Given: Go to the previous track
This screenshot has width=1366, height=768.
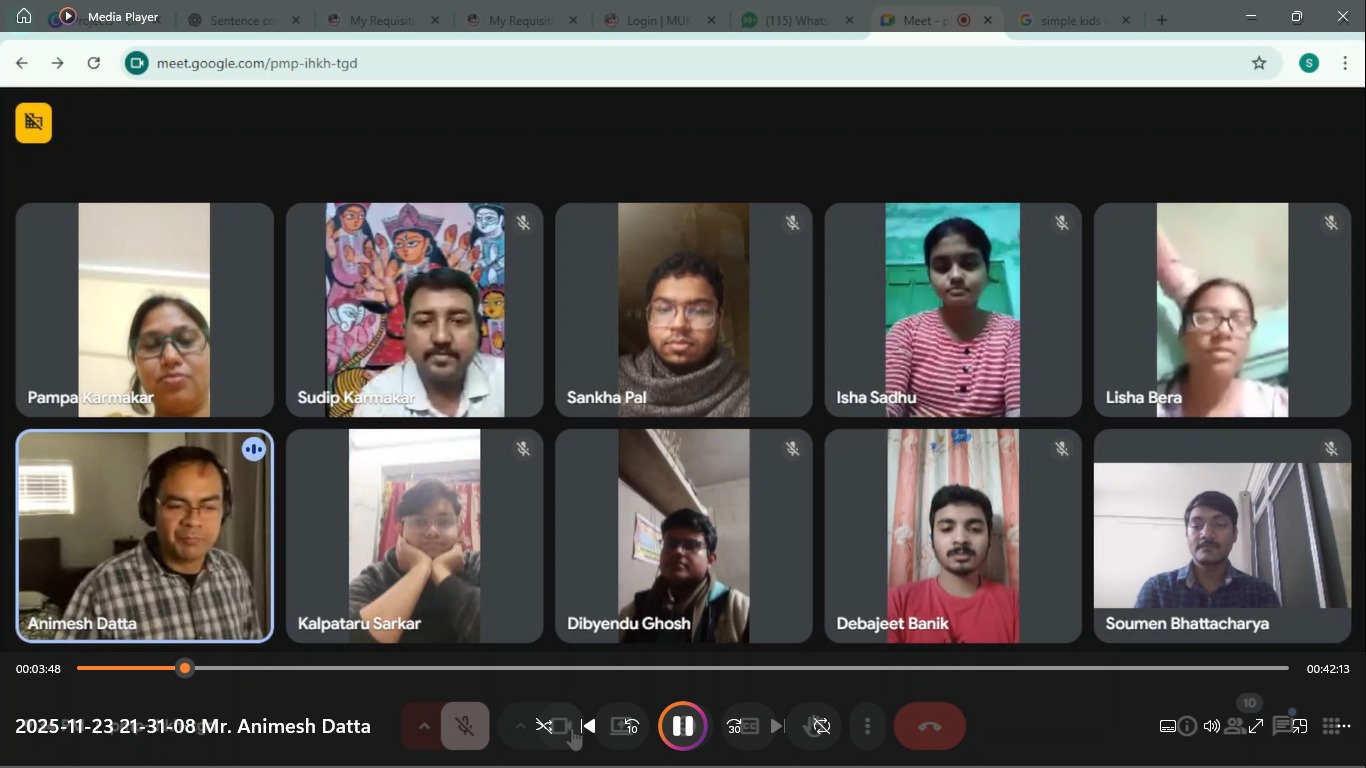Looking at the screenshot, I should click(x=588, y=726).
